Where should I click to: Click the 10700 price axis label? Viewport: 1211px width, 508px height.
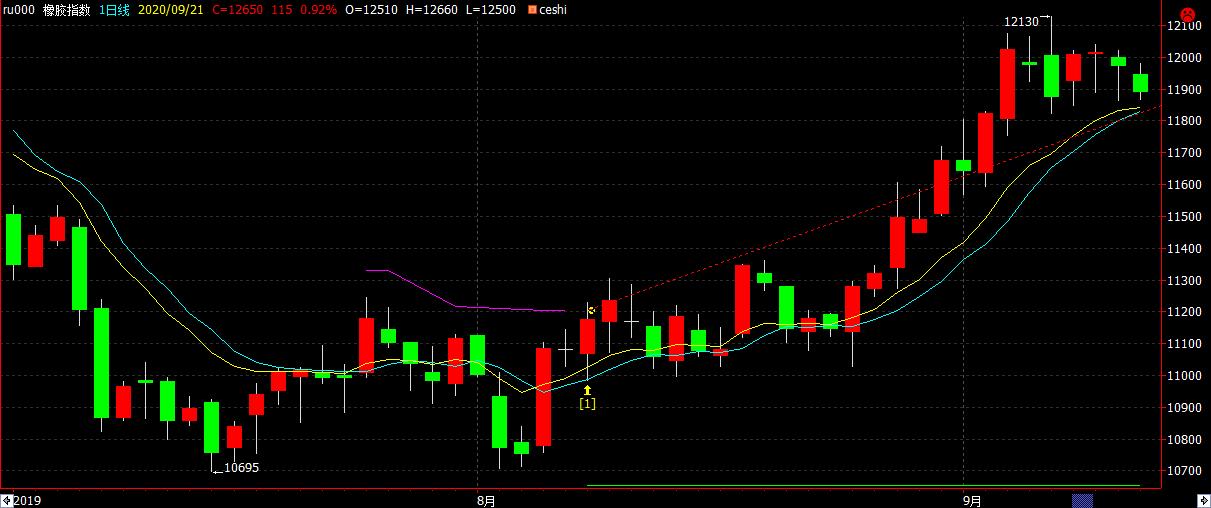(x=1185, y=471)
